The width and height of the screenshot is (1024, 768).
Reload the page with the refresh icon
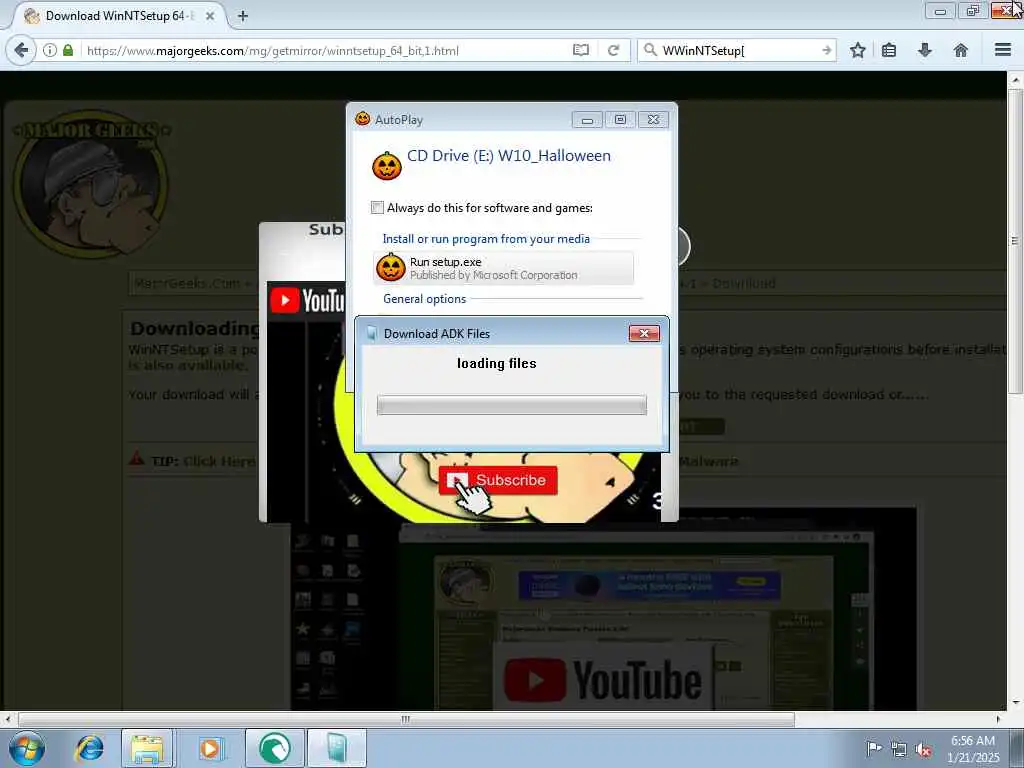pyautogui.click(x=613, y=50)
